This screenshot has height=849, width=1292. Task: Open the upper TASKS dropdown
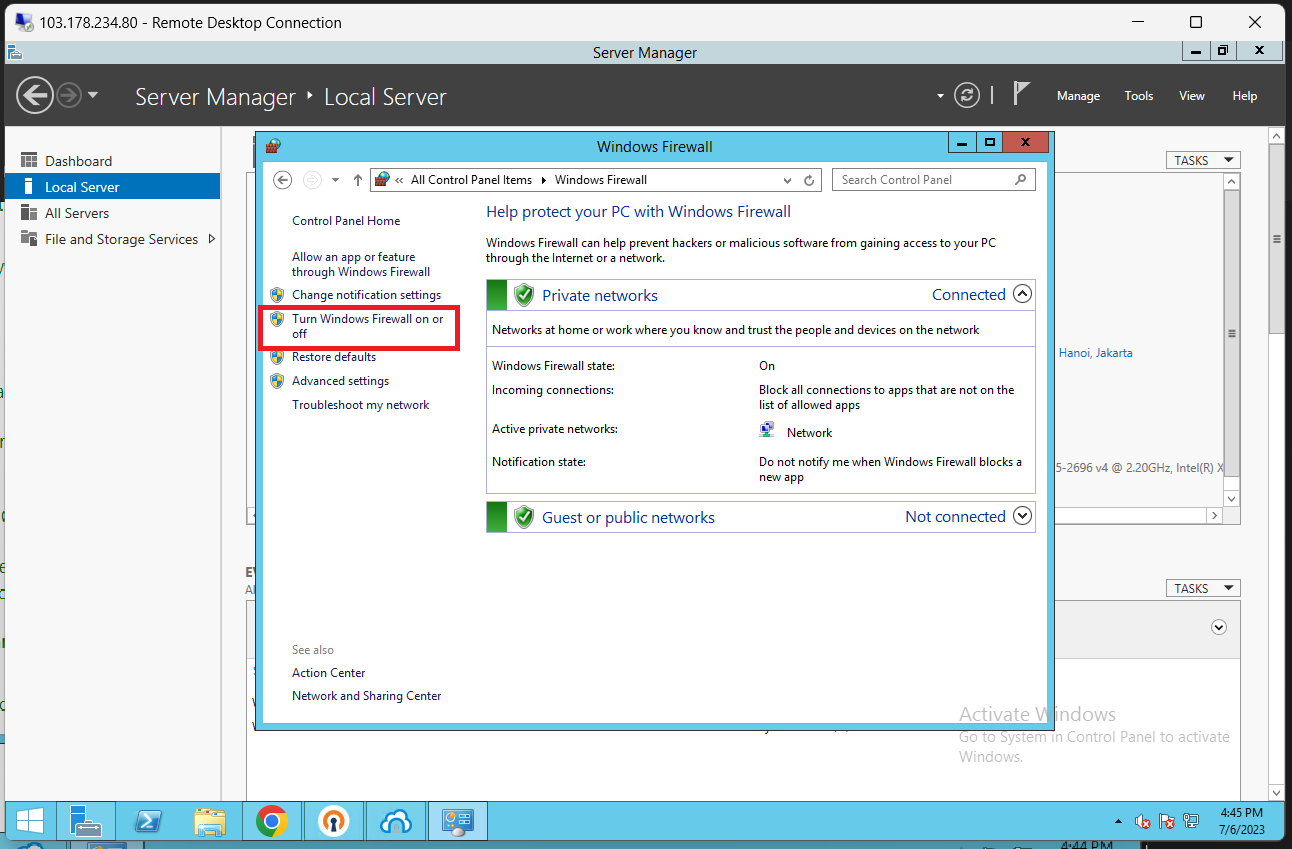(1203, 160)
